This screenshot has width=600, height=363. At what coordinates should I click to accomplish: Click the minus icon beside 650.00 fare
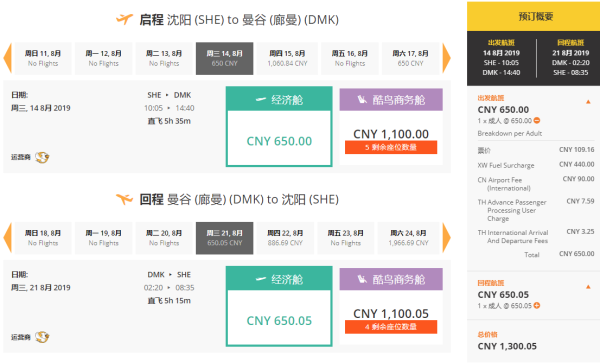pyautogui.click(x=537, y=120)
